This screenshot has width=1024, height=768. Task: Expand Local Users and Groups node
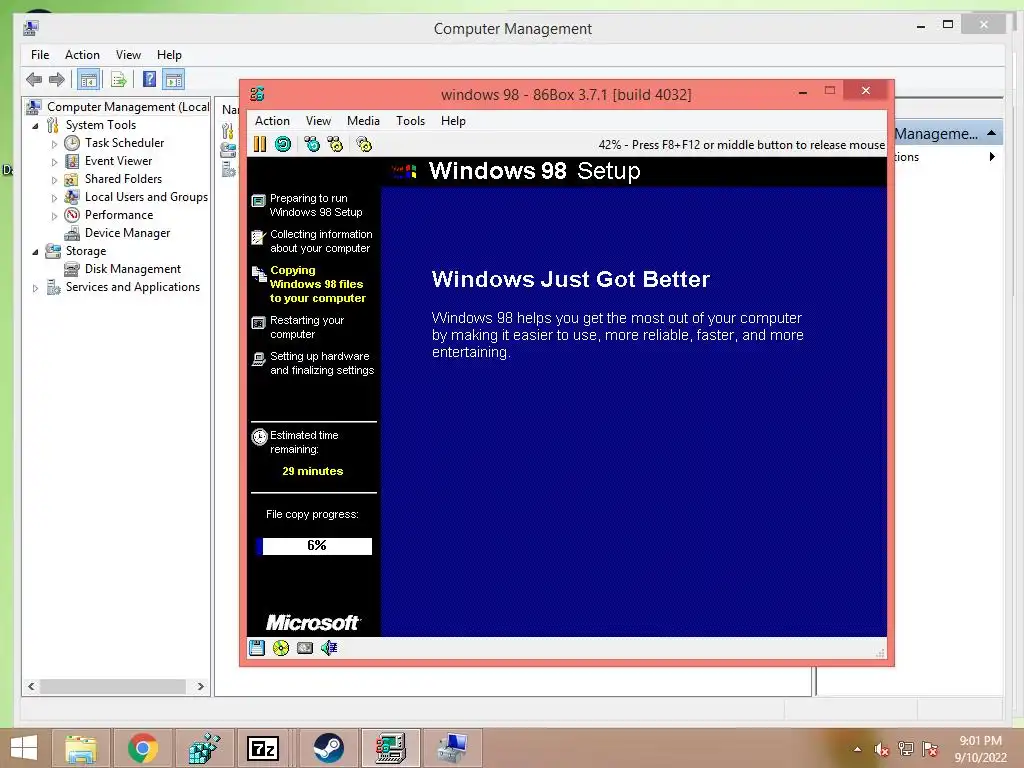(x=54, y=197)
